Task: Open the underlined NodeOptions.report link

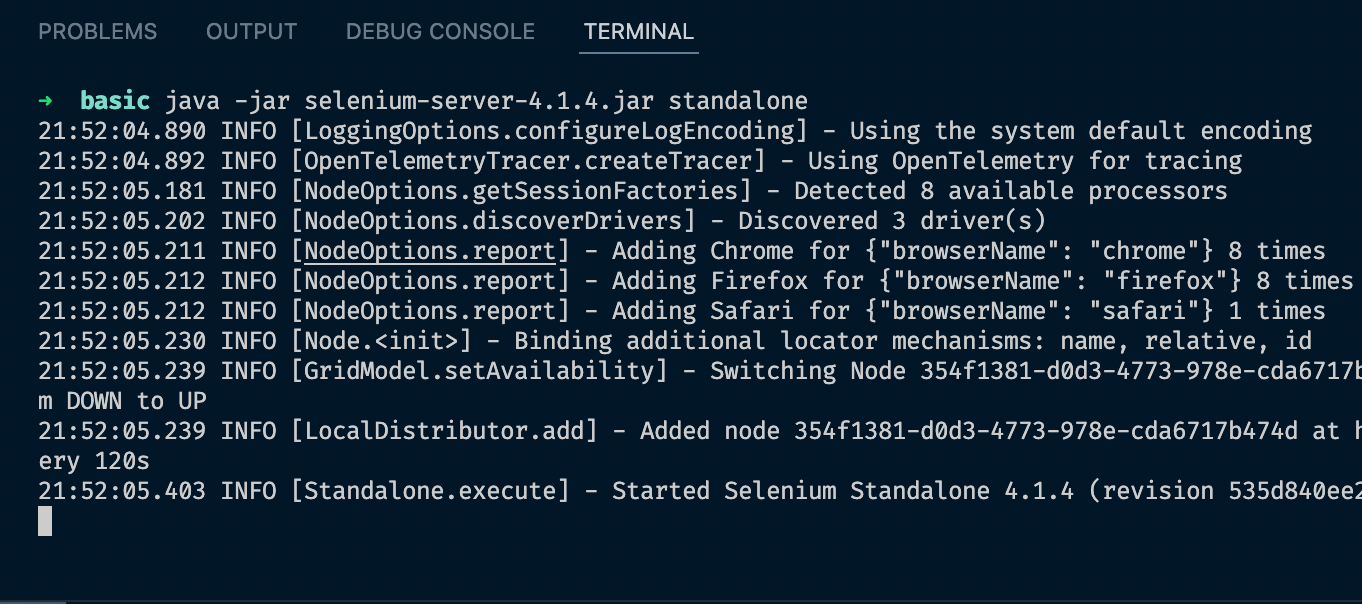Action: (430, 251)
